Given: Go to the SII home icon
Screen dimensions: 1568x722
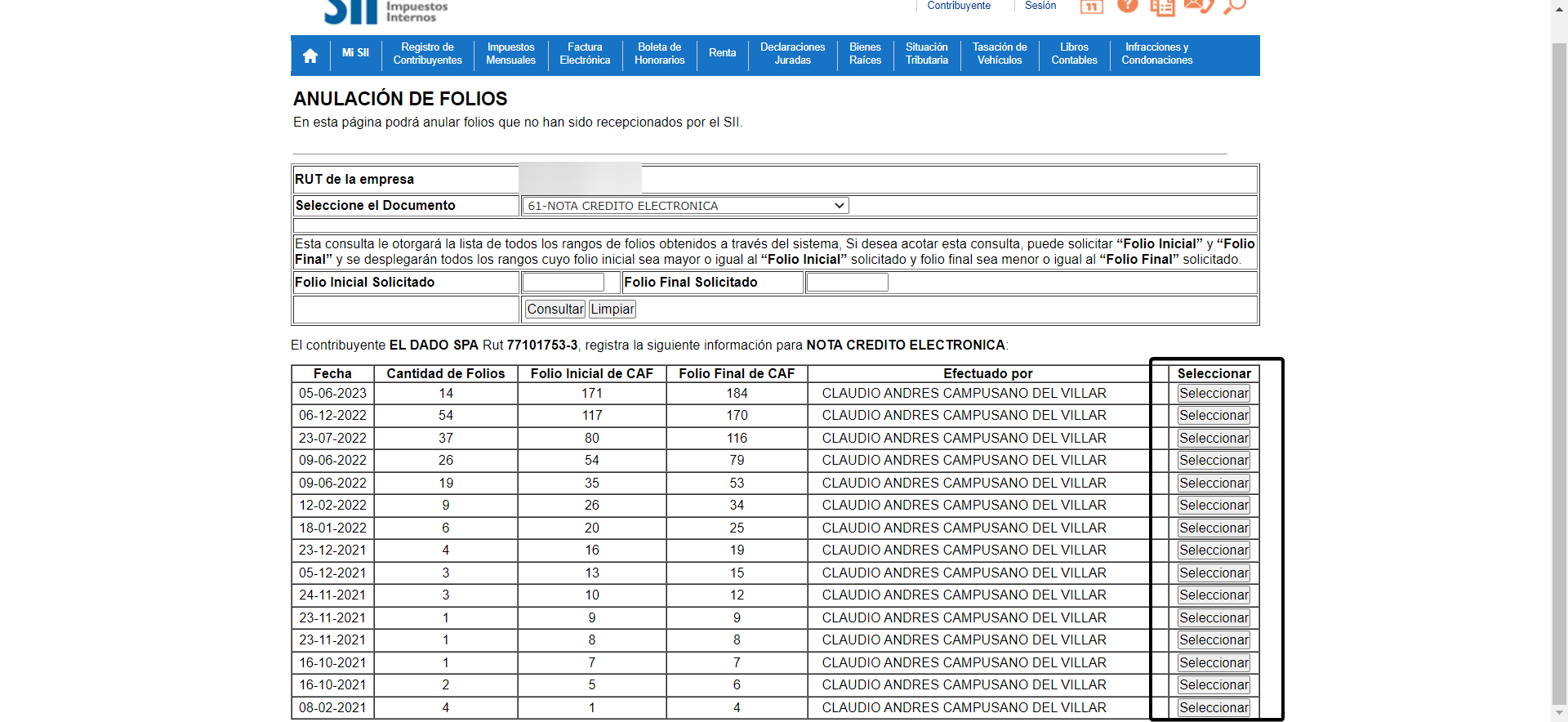Looking at the screenshot, I should click(x=310, y=56).
